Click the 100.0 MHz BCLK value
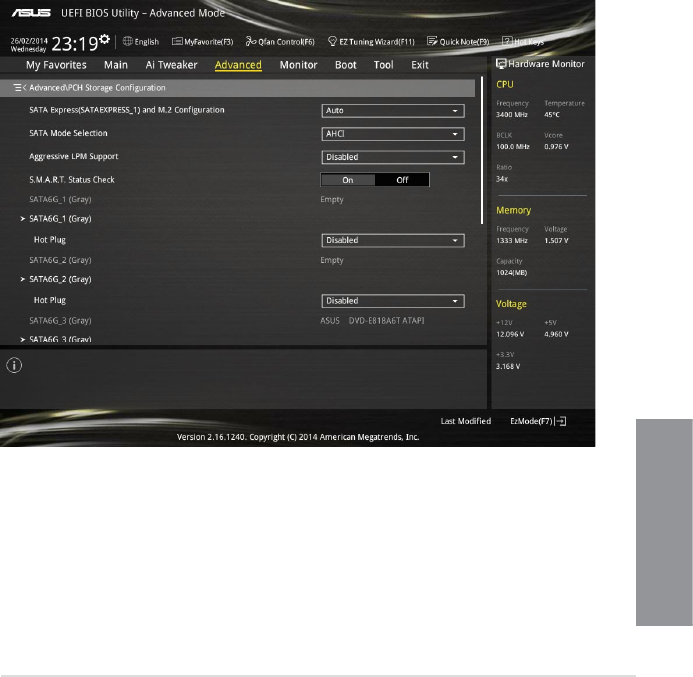The height and width of the screenshot is (677, 693). pyautogui.click(x=513, y=147)
